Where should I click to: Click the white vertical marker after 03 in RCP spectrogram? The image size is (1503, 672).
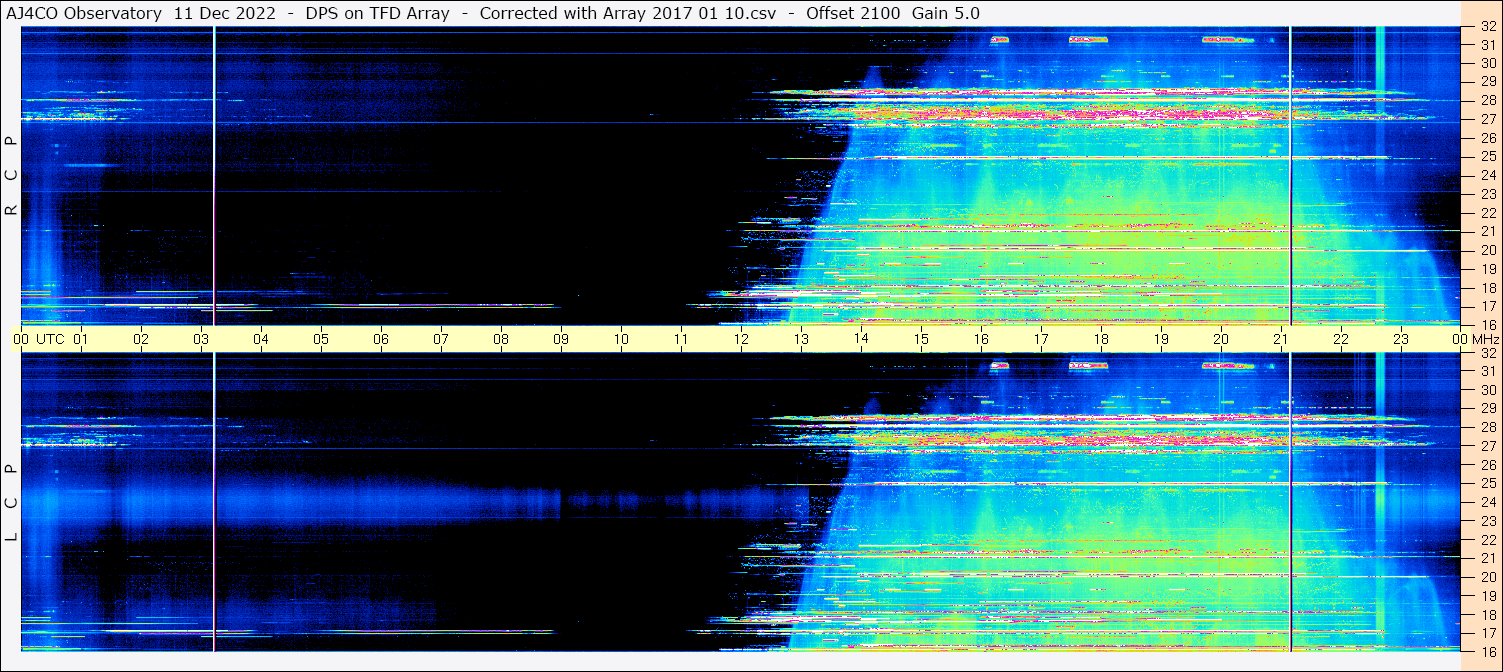coord(214,176)
